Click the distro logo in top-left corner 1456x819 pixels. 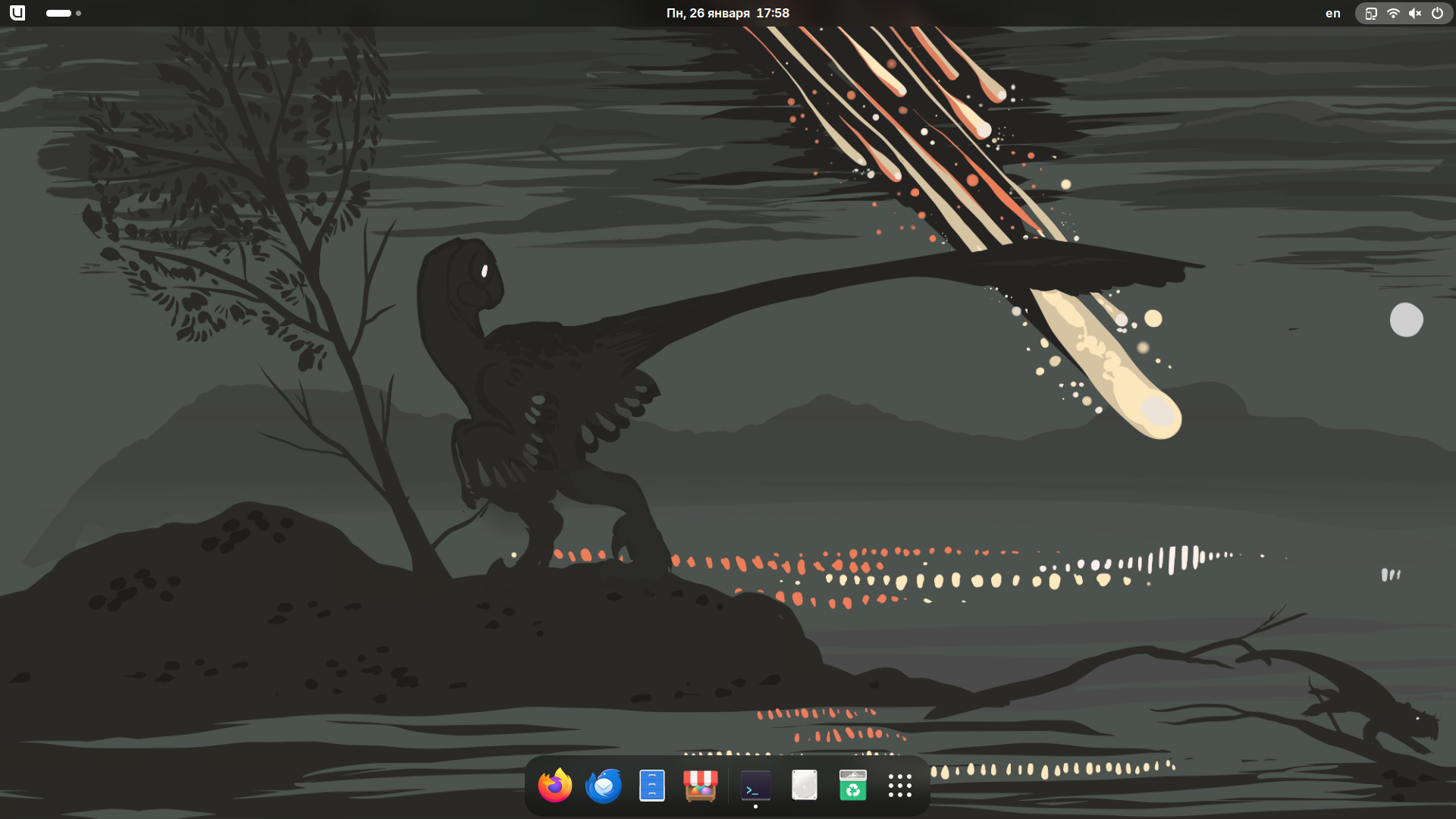pos(17,13)
